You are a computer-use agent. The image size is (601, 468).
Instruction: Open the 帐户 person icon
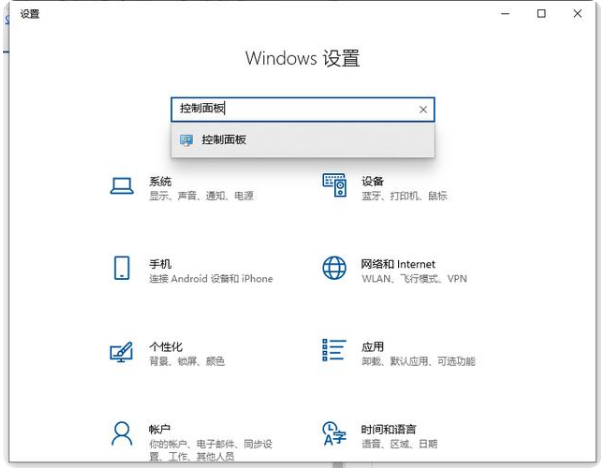coord(122,434)
